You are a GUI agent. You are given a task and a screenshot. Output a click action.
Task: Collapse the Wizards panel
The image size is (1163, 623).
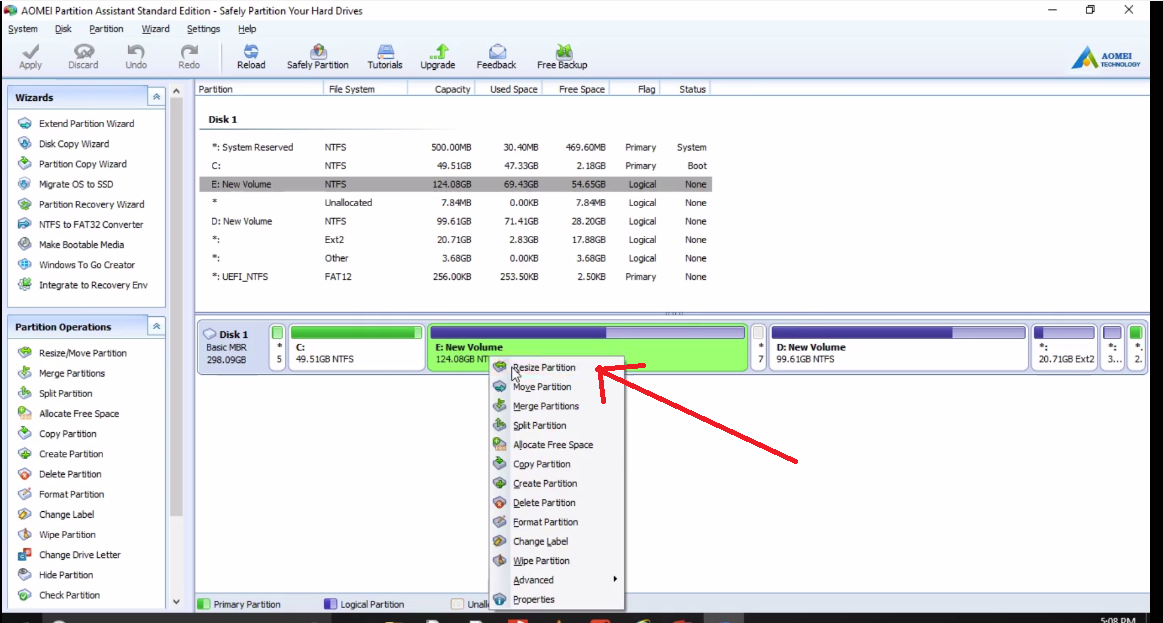click(x=157, y=97)
